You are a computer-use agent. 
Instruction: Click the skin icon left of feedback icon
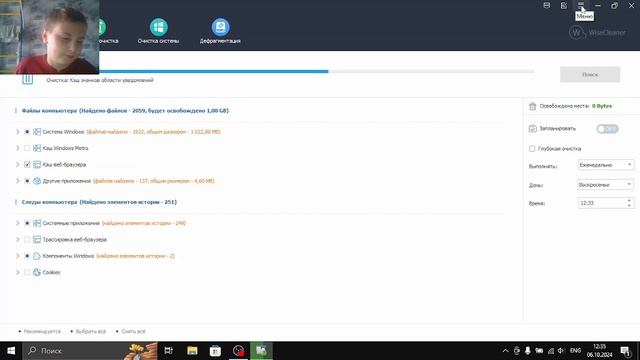pyautogui.click(x=547, y=5)
